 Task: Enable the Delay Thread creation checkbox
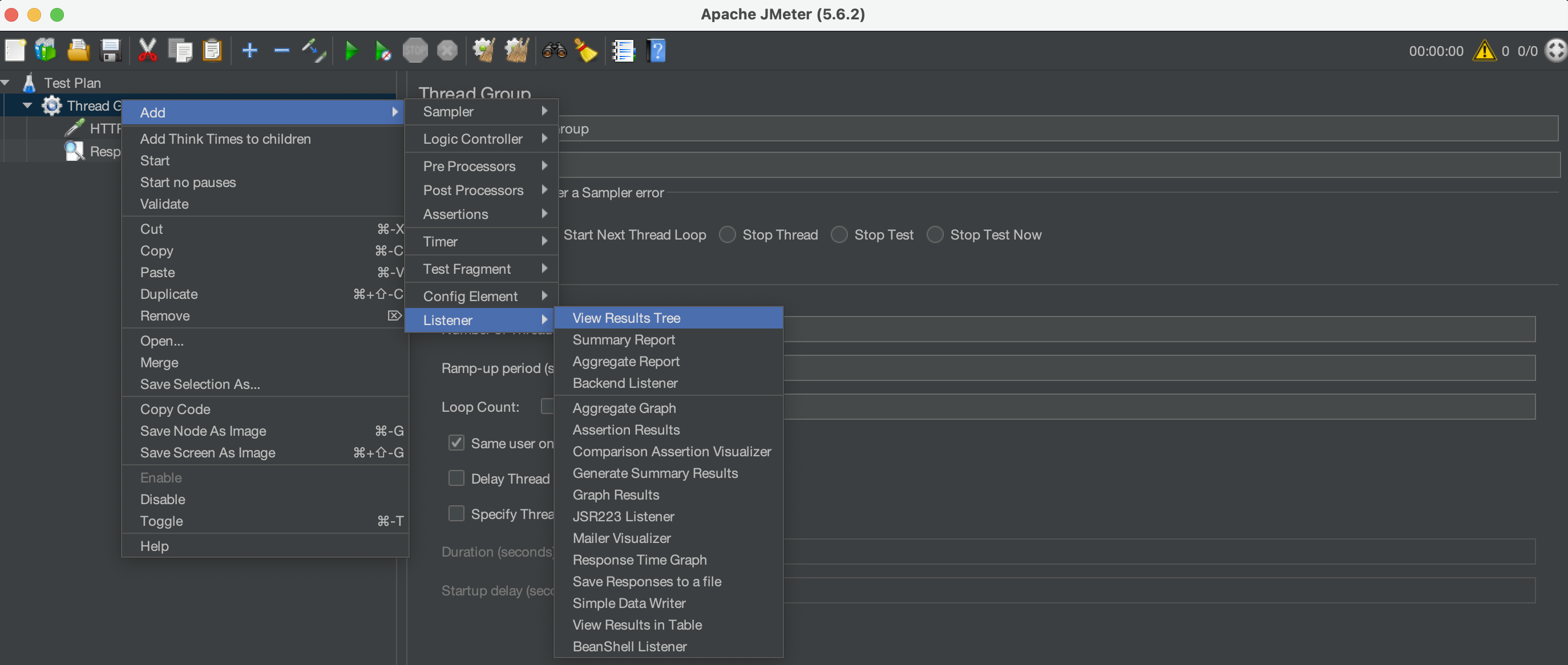[x=456, y=478]
